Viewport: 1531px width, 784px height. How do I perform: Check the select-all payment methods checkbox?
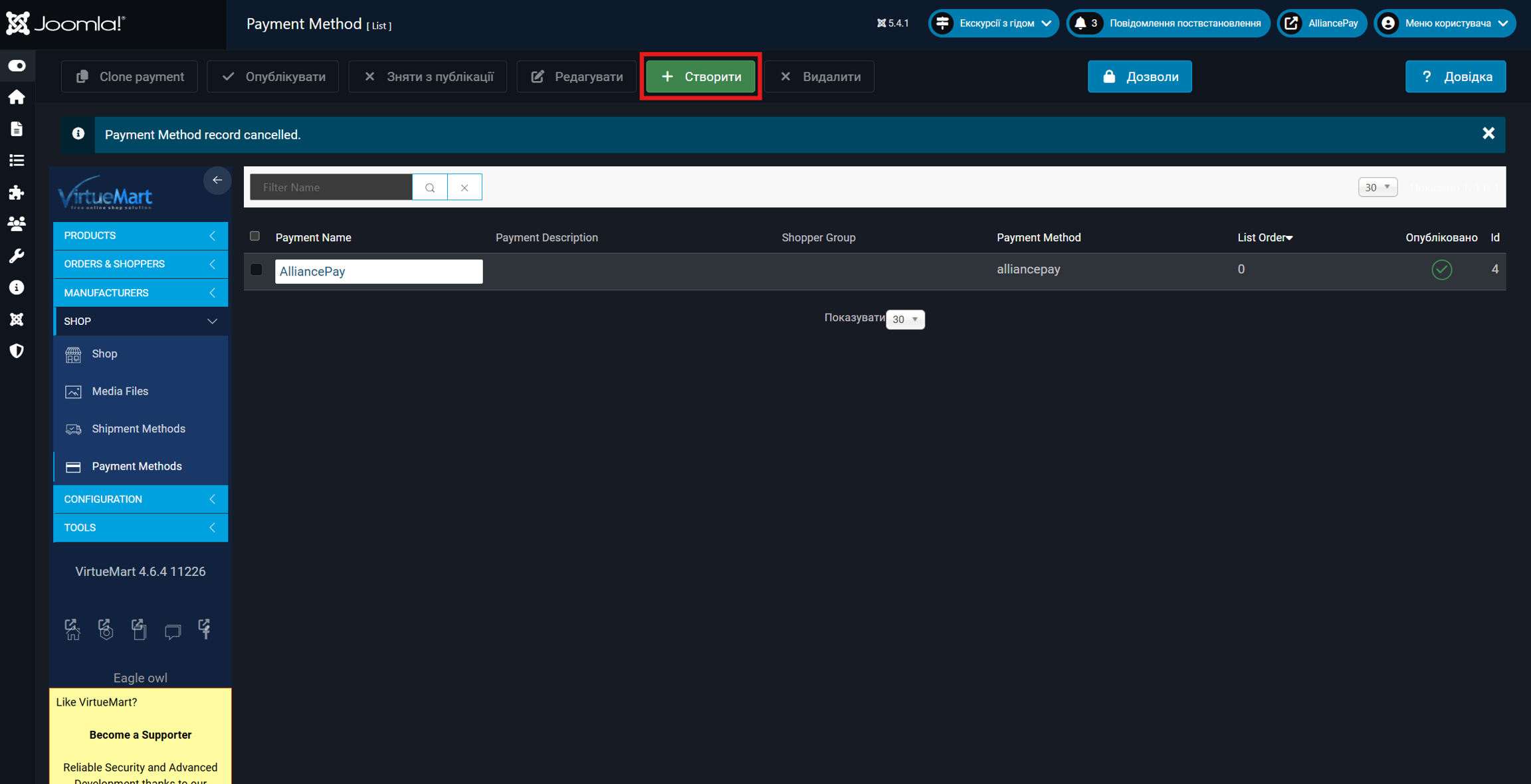coord(255,237)
